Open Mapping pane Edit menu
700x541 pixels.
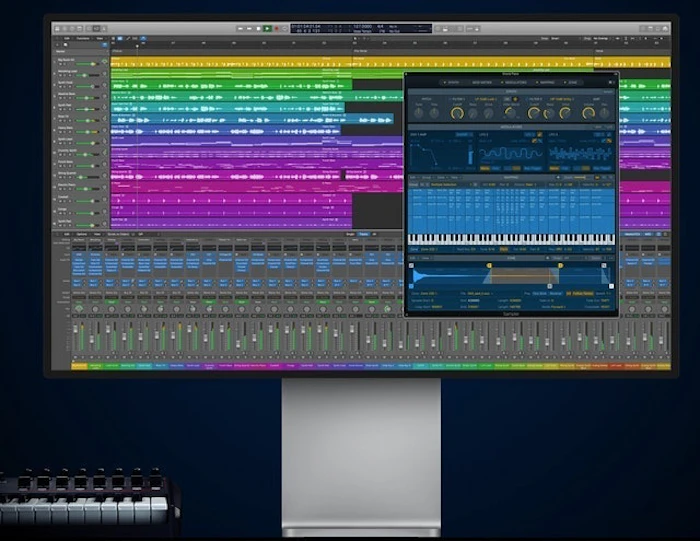[413, 178]
